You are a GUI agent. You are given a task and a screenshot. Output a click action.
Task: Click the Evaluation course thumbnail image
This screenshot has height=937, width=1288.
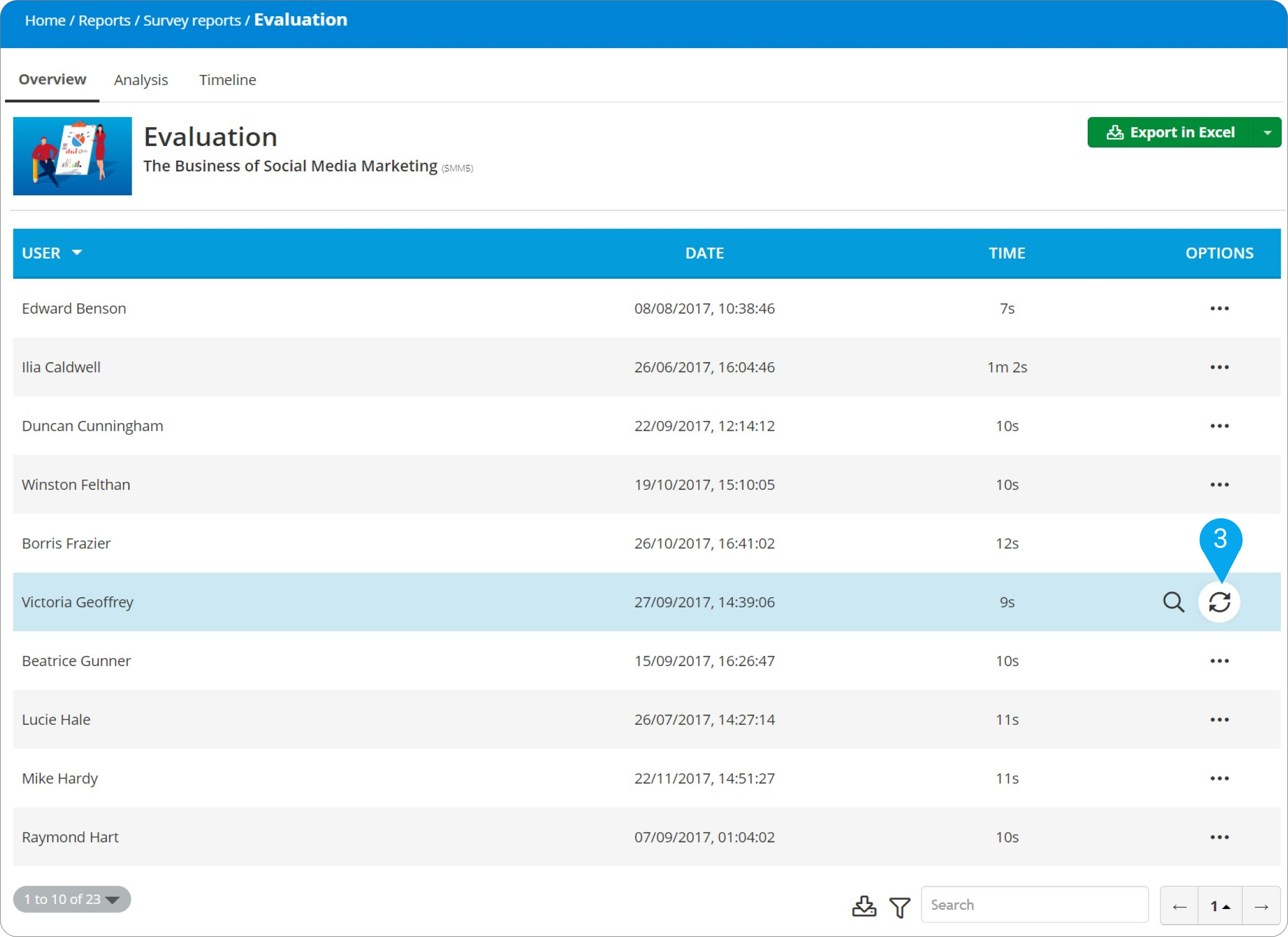click(x=73, y=156)
